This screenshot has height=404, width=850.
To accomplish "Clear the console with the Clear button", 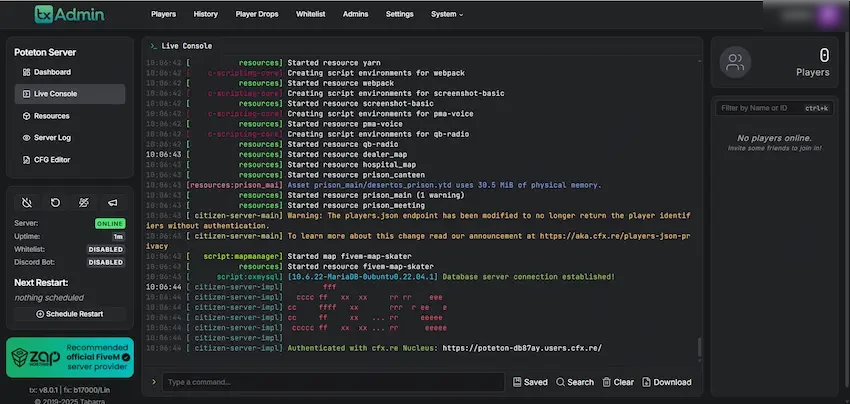I will (618, 382).
